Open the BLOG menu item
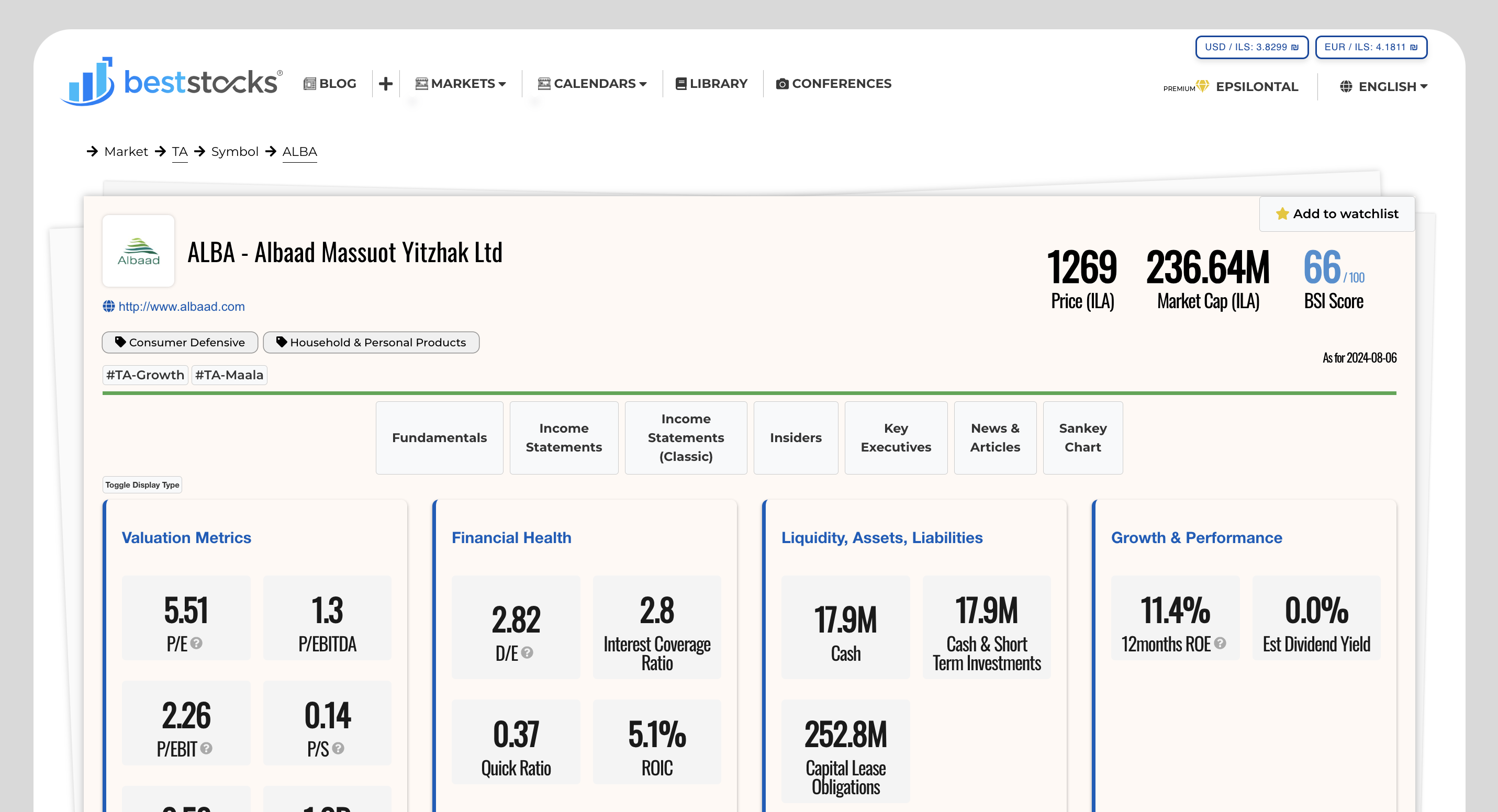The height and width of the screenshot is (812, 1498). click(x=330, y=84)
